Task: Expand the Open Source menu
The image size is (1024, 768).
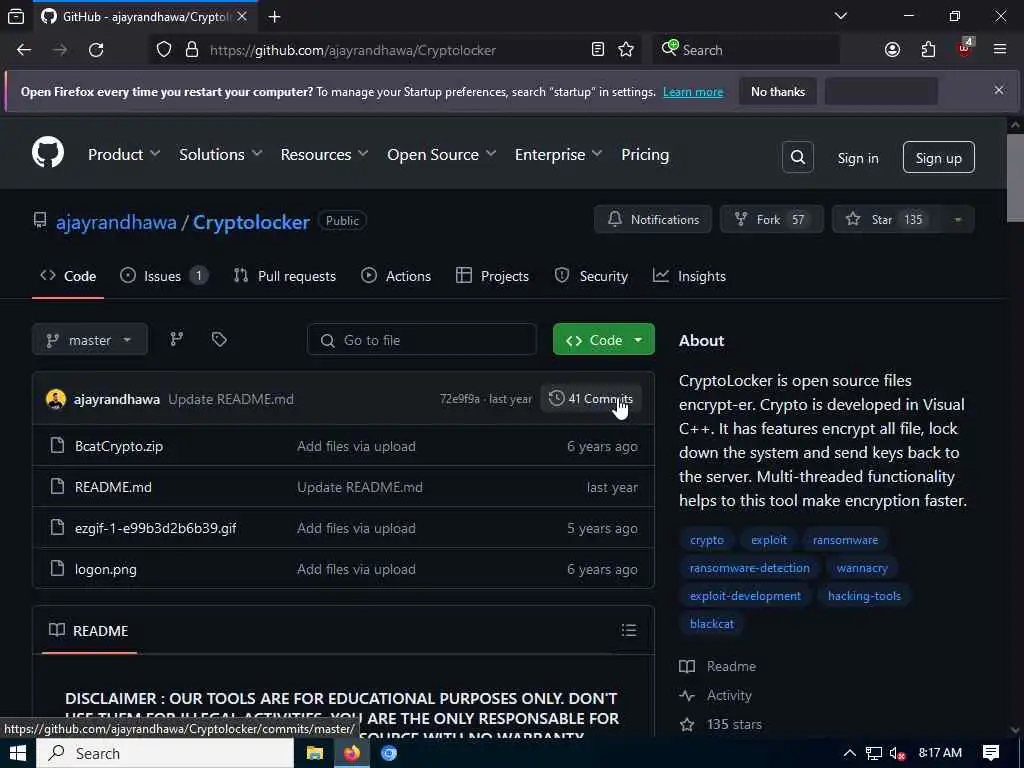Action: [x=441, y=155]
